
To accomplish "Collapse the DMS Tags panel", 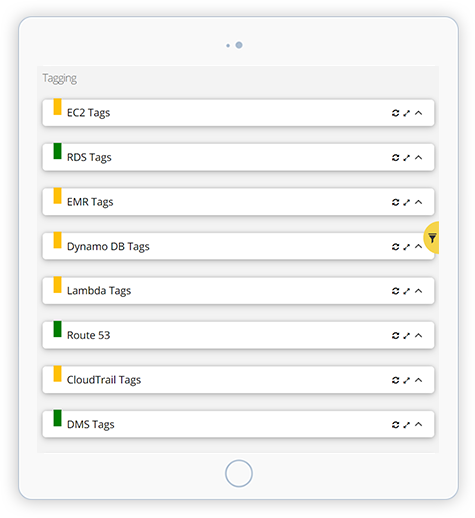I will [x=418, y=425].
